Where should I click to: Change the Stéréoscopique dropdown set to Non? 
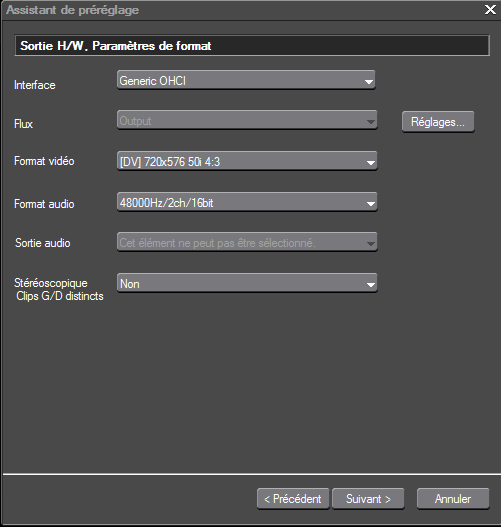click(247, 283)
